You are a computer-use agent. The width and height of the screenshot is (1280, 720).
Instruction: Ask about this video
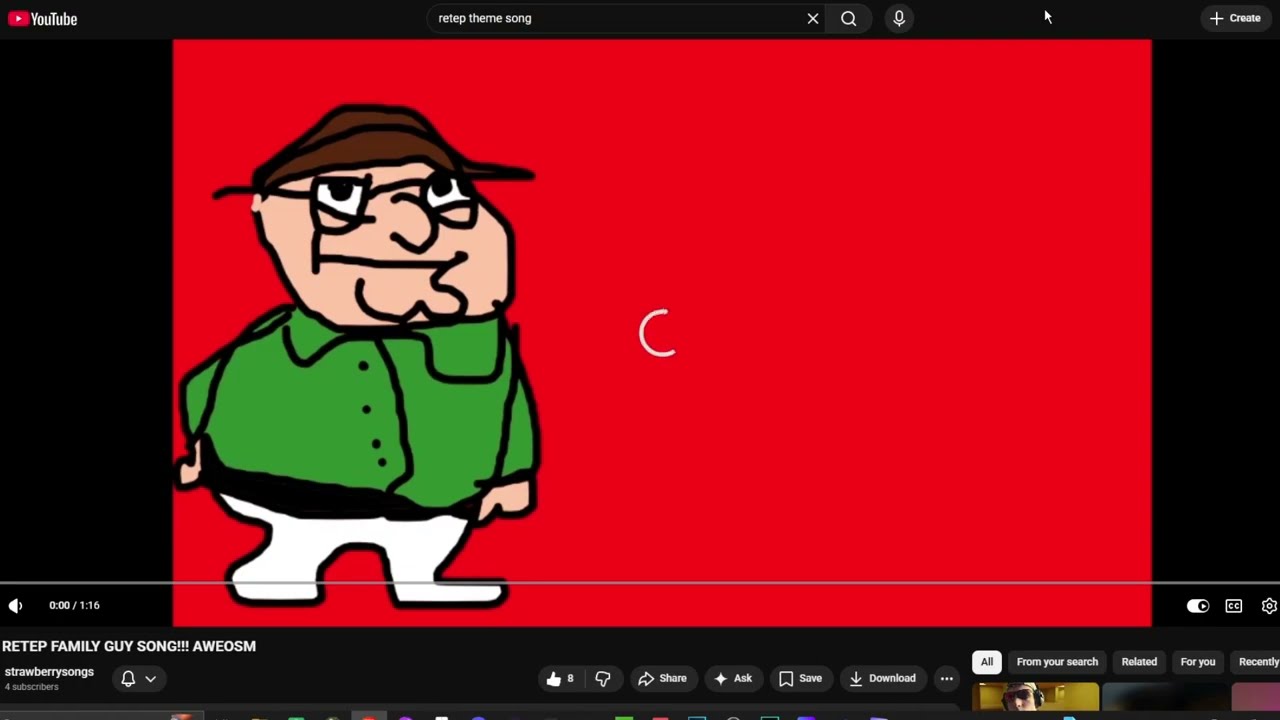click(732, 678)
